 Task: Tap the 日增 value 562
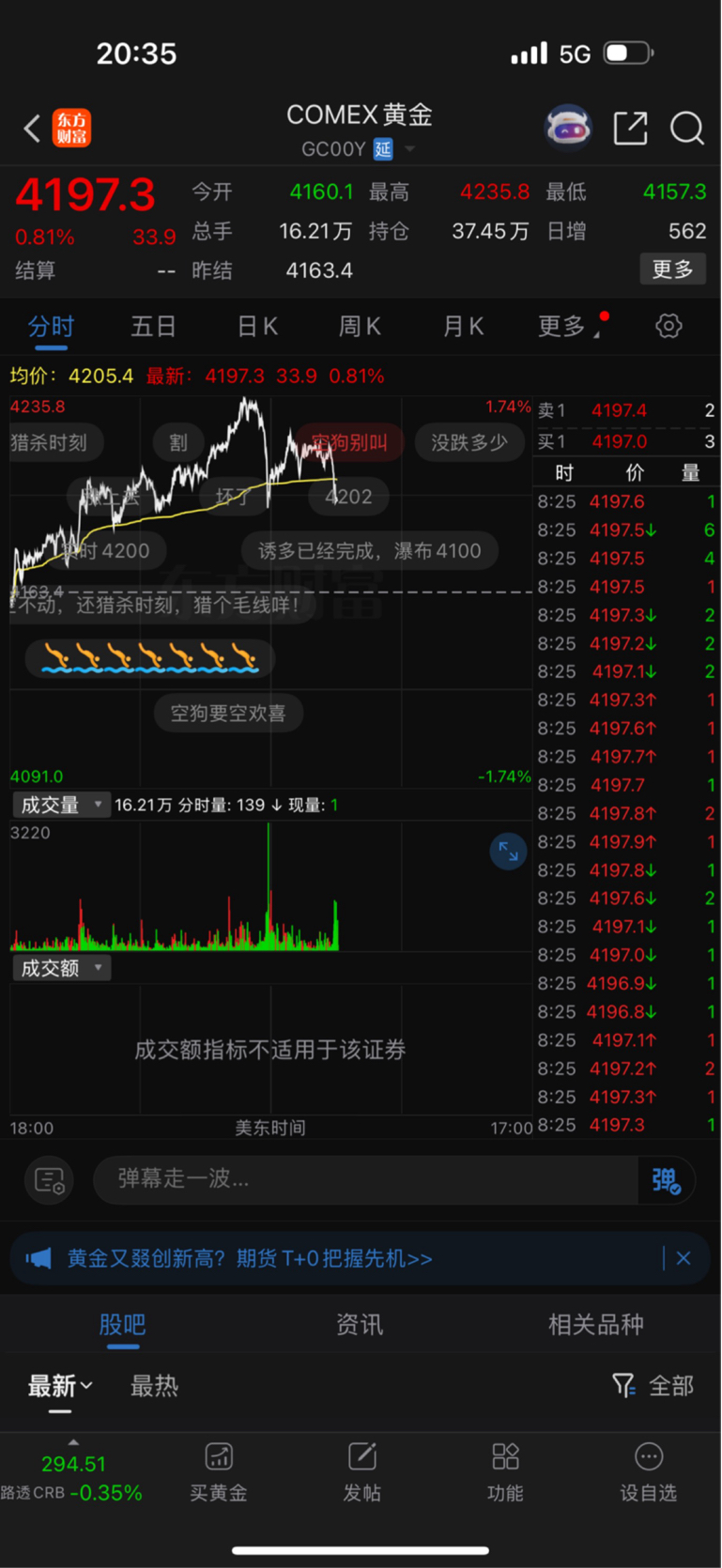687,231
